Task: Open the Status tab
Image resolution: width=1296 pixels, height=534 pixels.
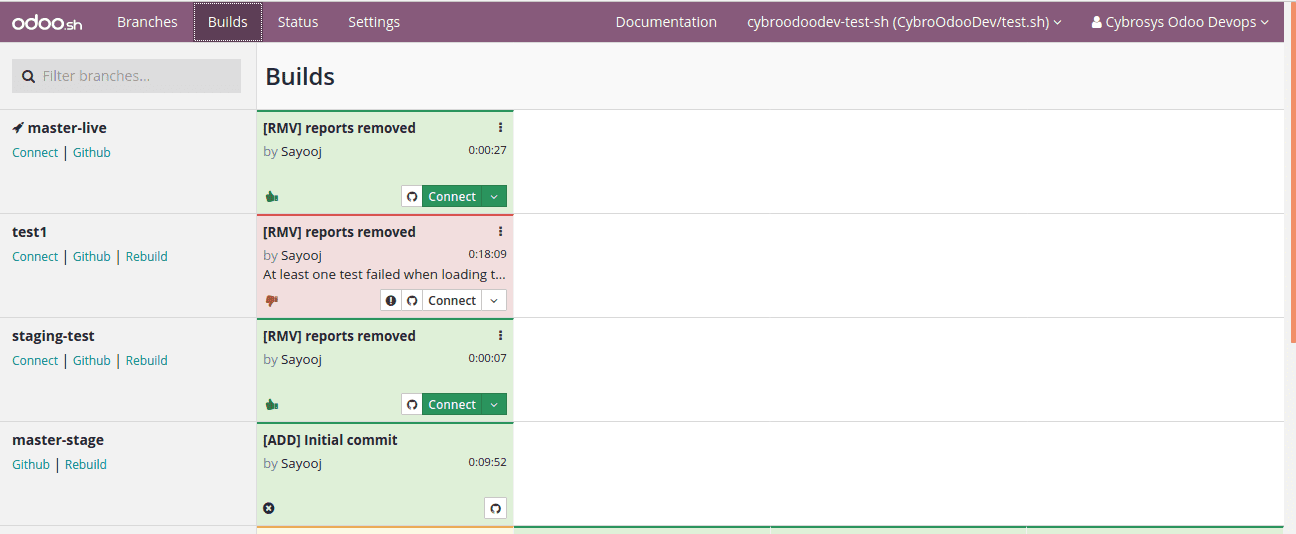Action: (x=298, y=22)
